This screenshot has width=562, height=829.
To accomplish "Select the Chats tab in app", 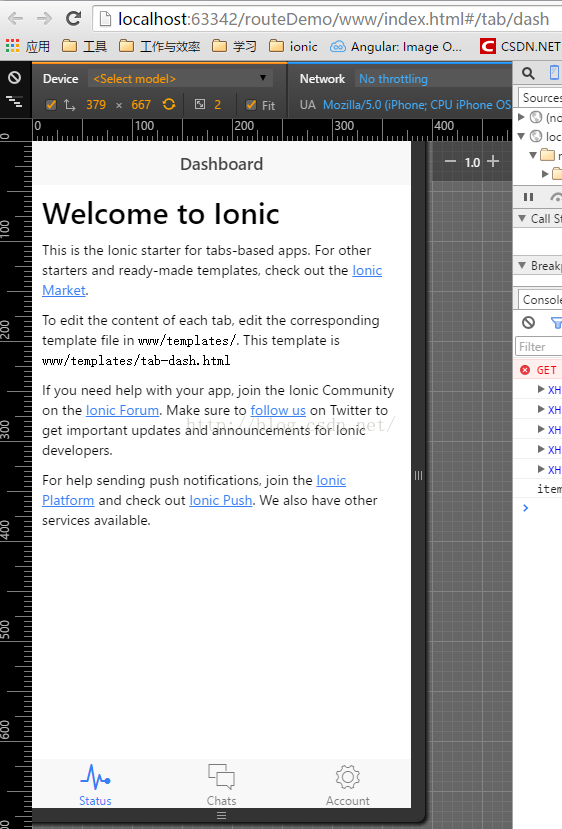I will point(222,785).
